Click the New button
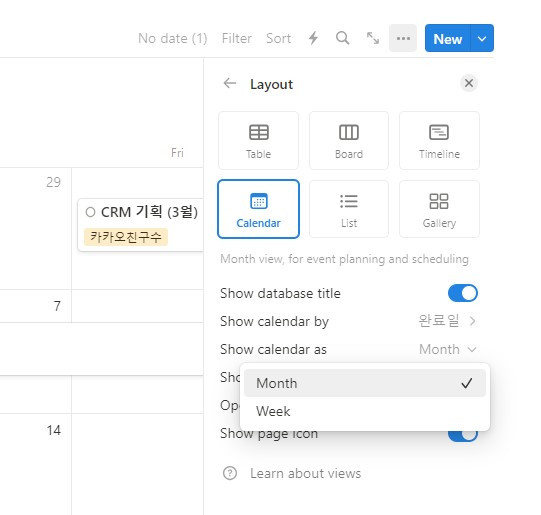 click(x=447, y=38)
